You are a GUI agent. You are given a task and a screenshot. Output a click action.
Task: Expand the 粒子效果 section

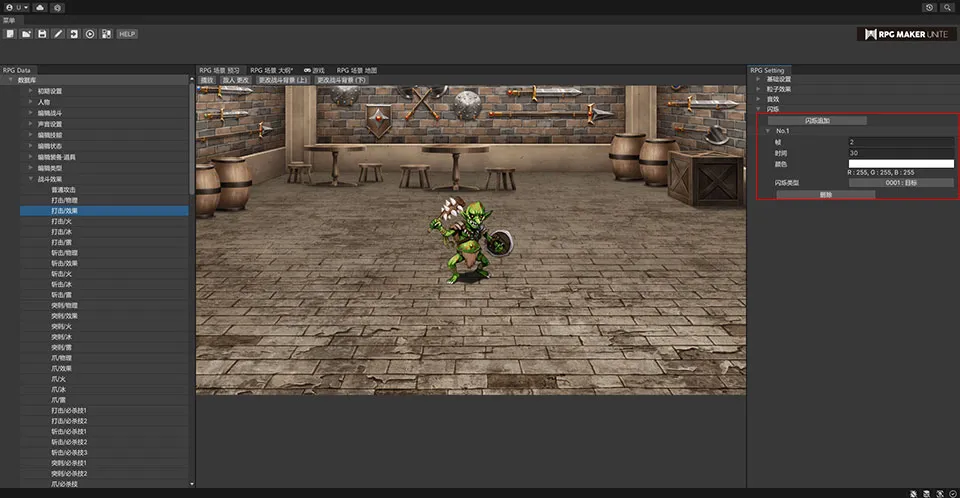pos(757,89)
